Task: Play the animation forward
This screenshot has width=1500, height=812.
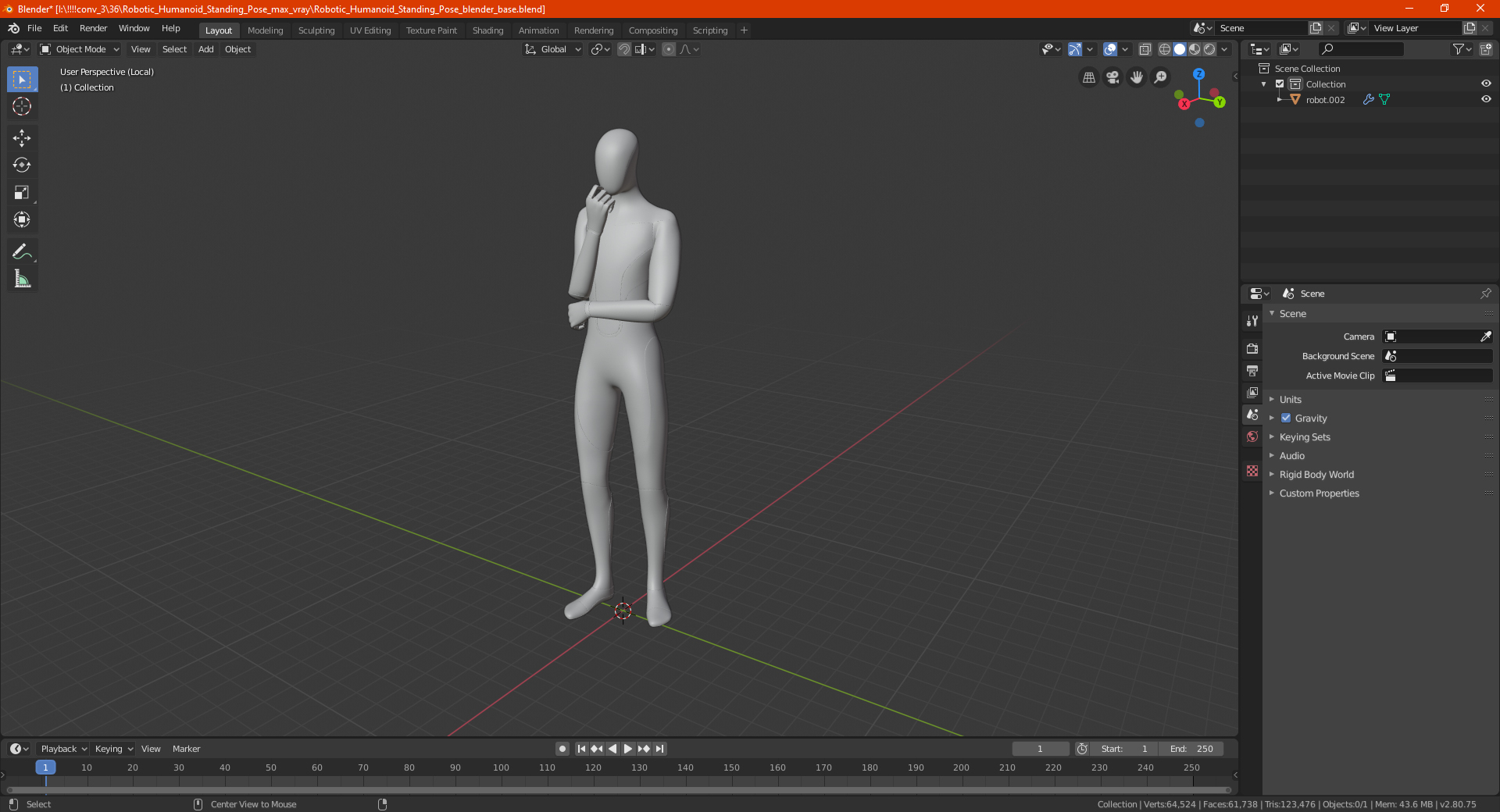Action: [x=627, y=749]
